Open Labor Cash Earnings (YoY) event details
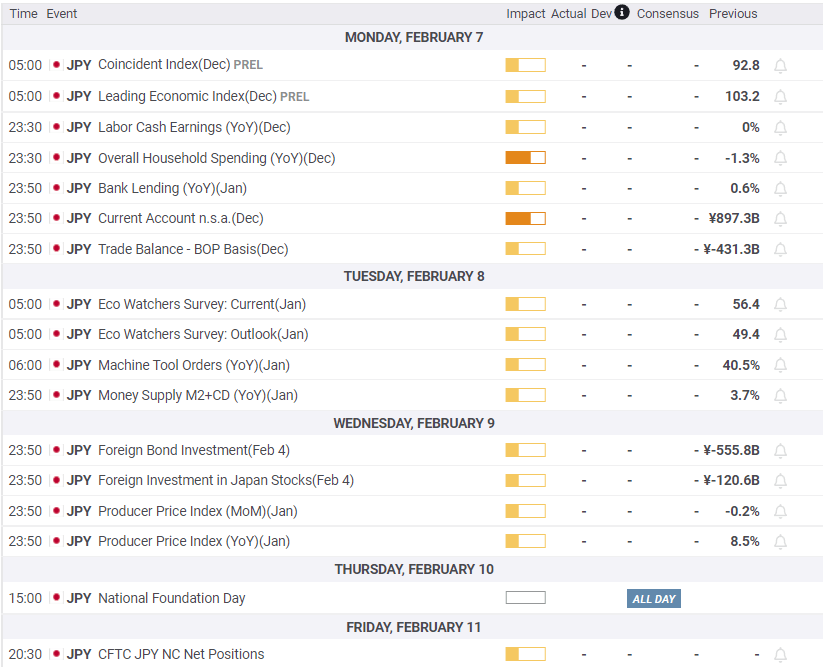This screenshot has height=667, width=823. pos(194,128)
